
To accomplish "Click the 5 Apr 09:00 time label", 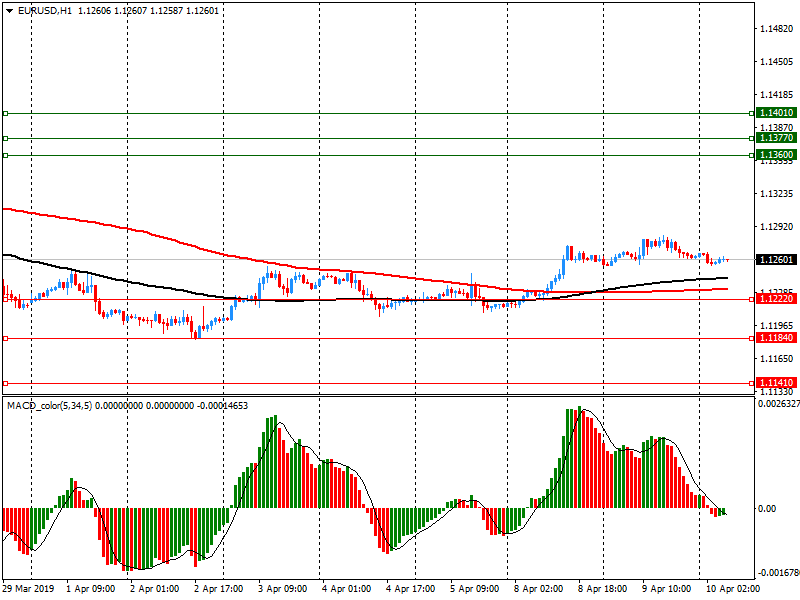I will click(x=475, y=589).
